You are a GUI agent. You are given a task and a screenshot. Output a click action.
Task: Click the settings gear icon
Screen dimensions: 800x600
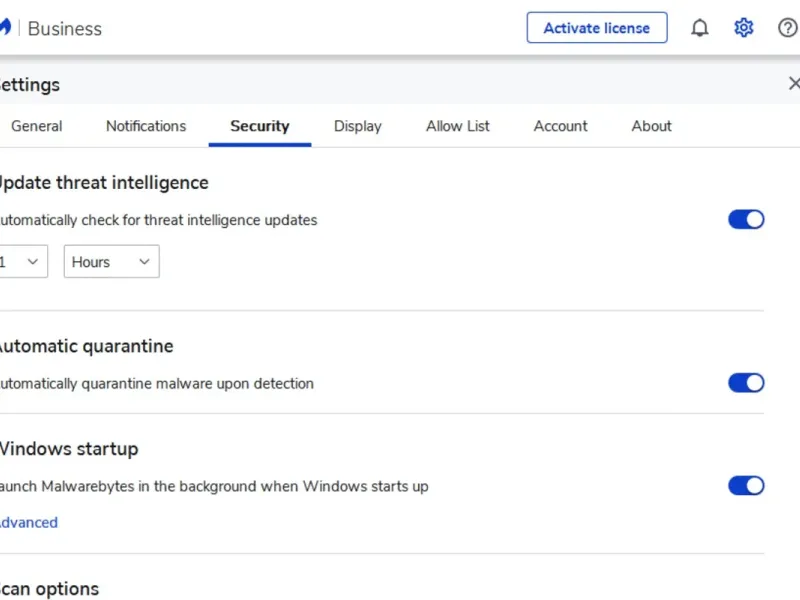744,28
